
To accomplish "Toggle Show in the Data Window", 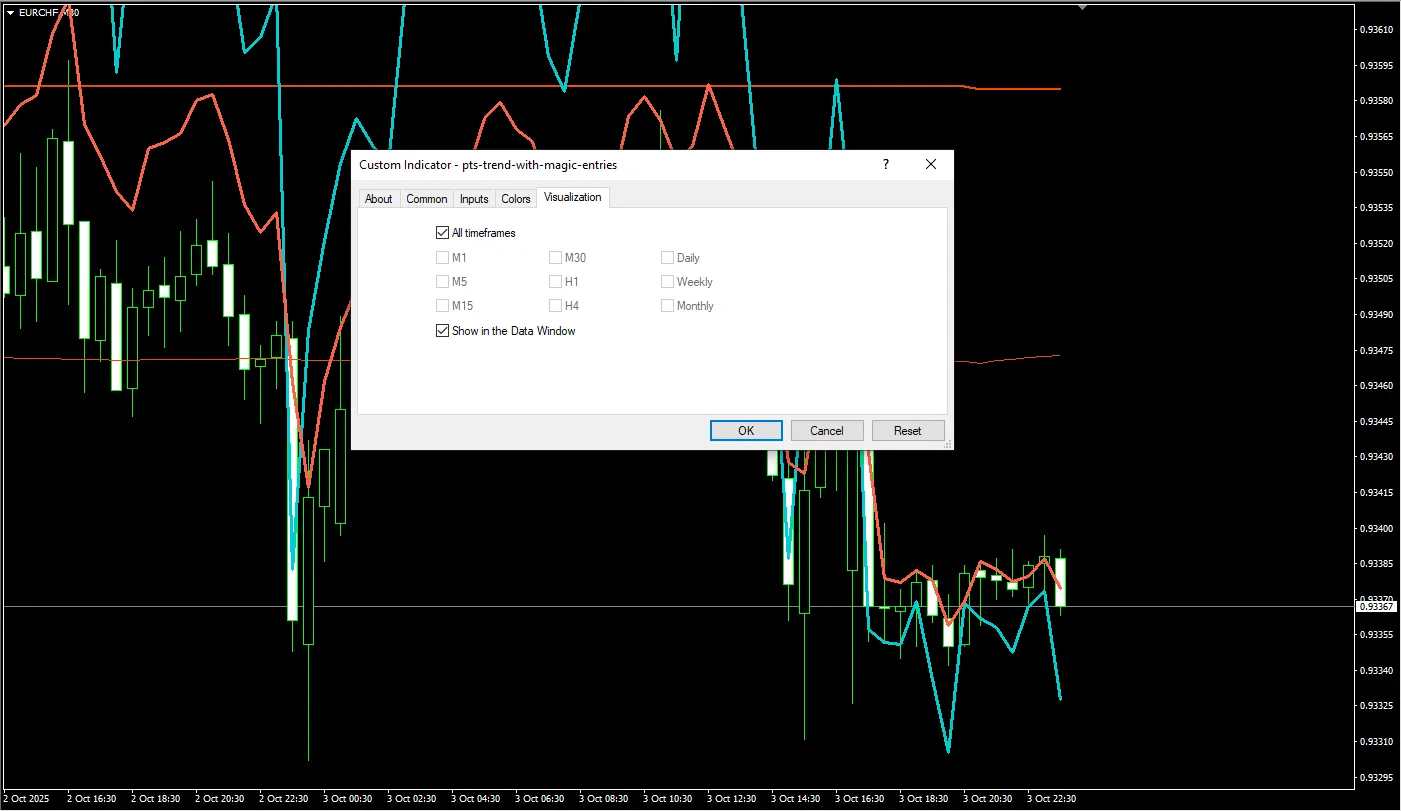I will coord(443,331).
